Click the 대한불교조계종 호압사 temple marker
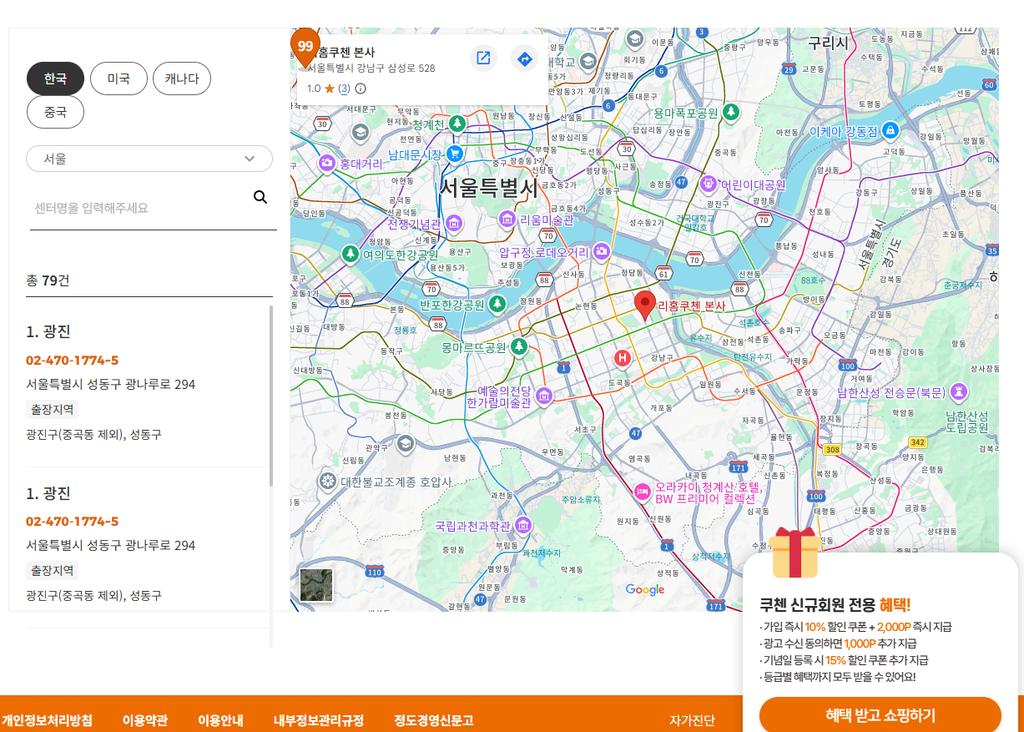Image resolution: width=1024 pixels, height=732 pixels. [x=327, y=482]
